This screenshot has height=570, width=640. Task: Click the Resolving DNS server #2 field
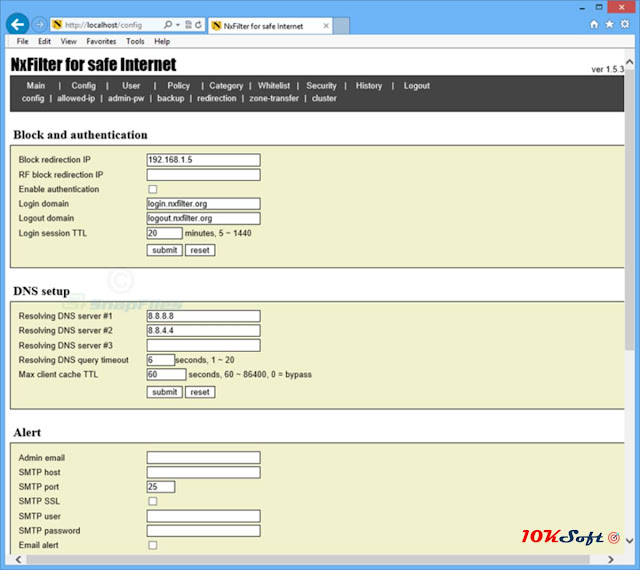click(x=203, y=330)
